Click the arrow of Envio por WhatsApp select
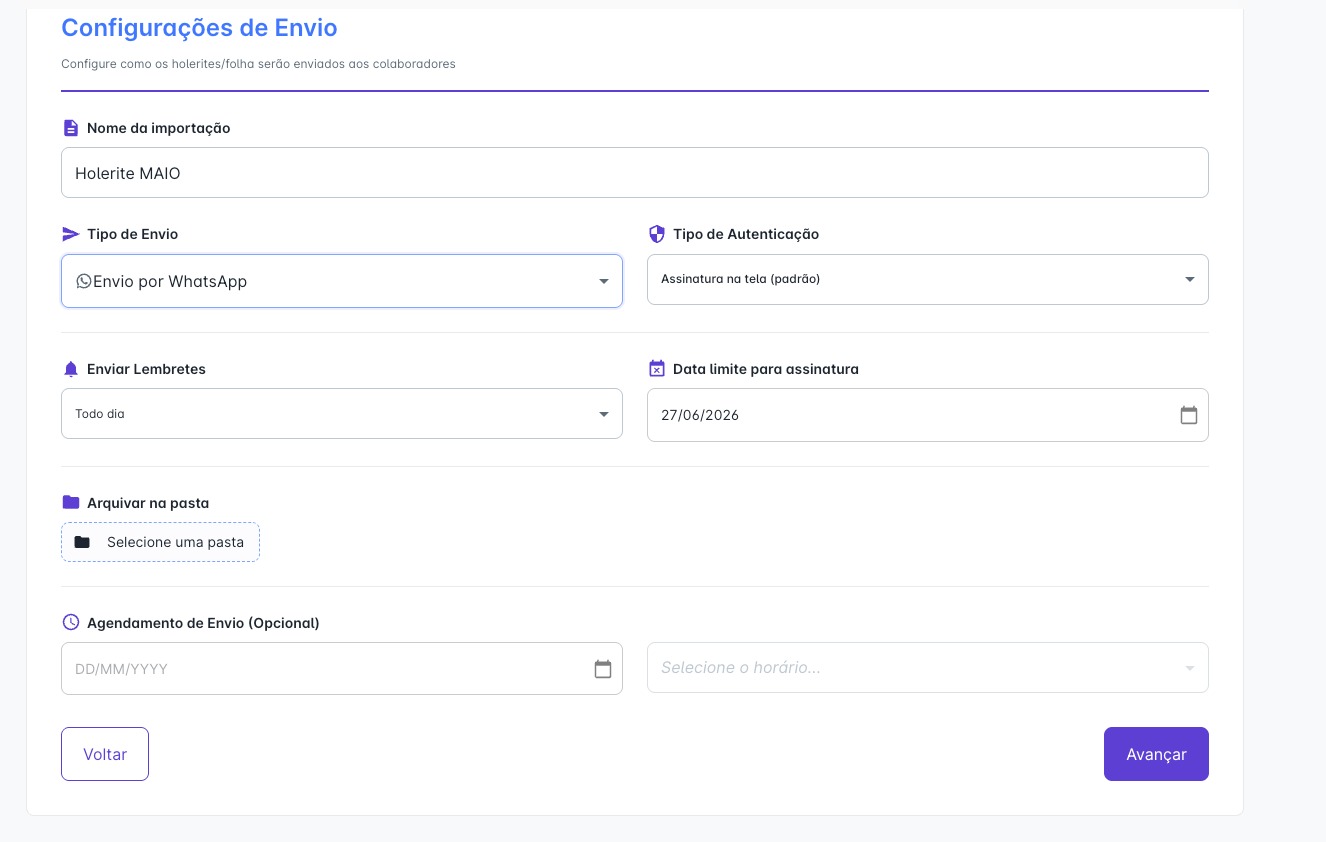1326x842 pixels. click(x=604, y=282)
